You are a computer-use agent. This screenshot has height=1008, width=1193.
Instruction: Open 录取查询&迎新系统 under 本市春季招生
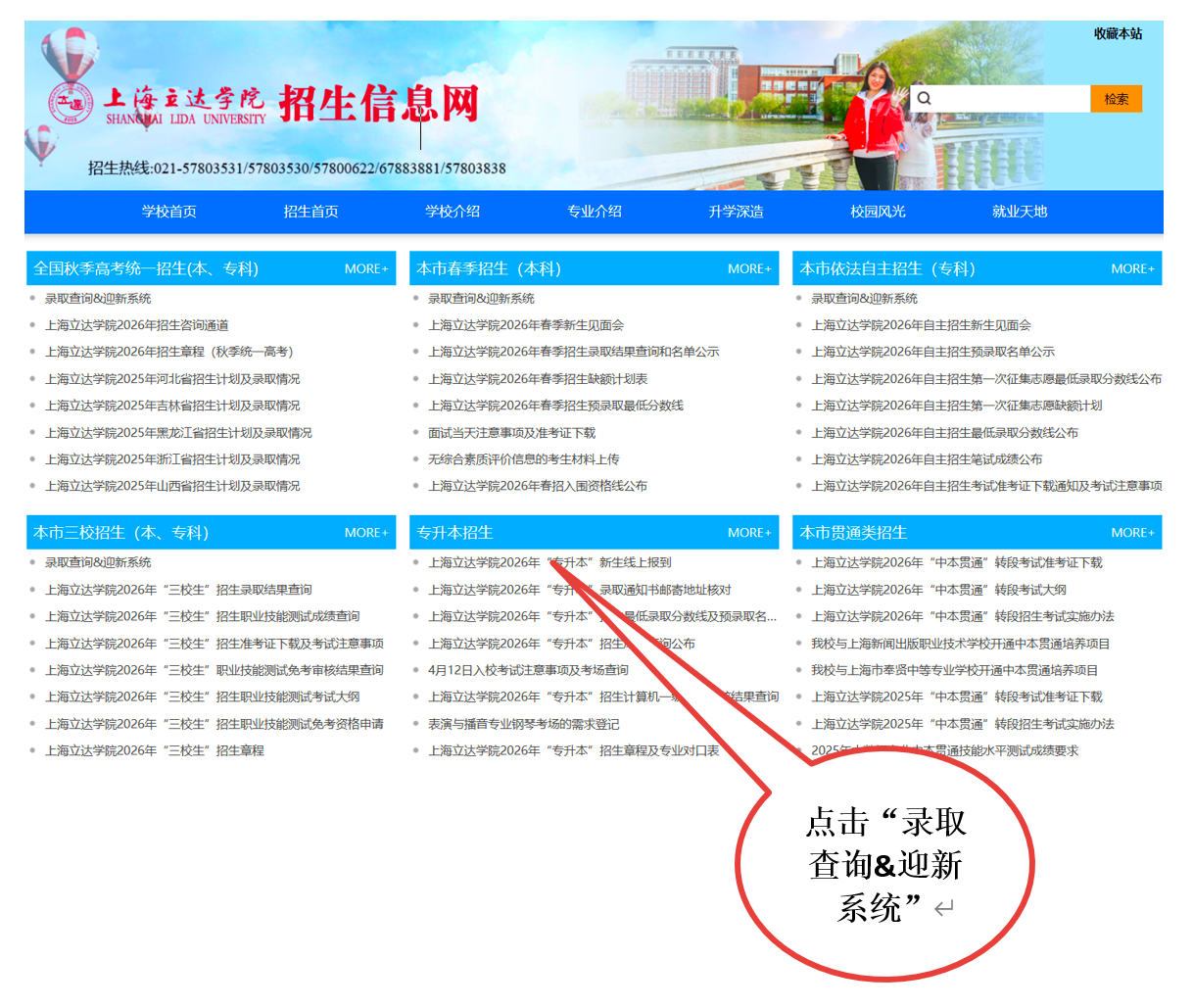(481, 299)
